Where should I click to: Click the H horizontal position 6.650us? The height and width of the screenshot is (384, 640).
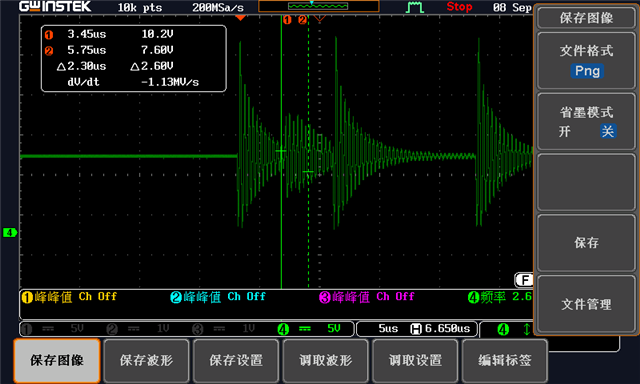(440, 329)
